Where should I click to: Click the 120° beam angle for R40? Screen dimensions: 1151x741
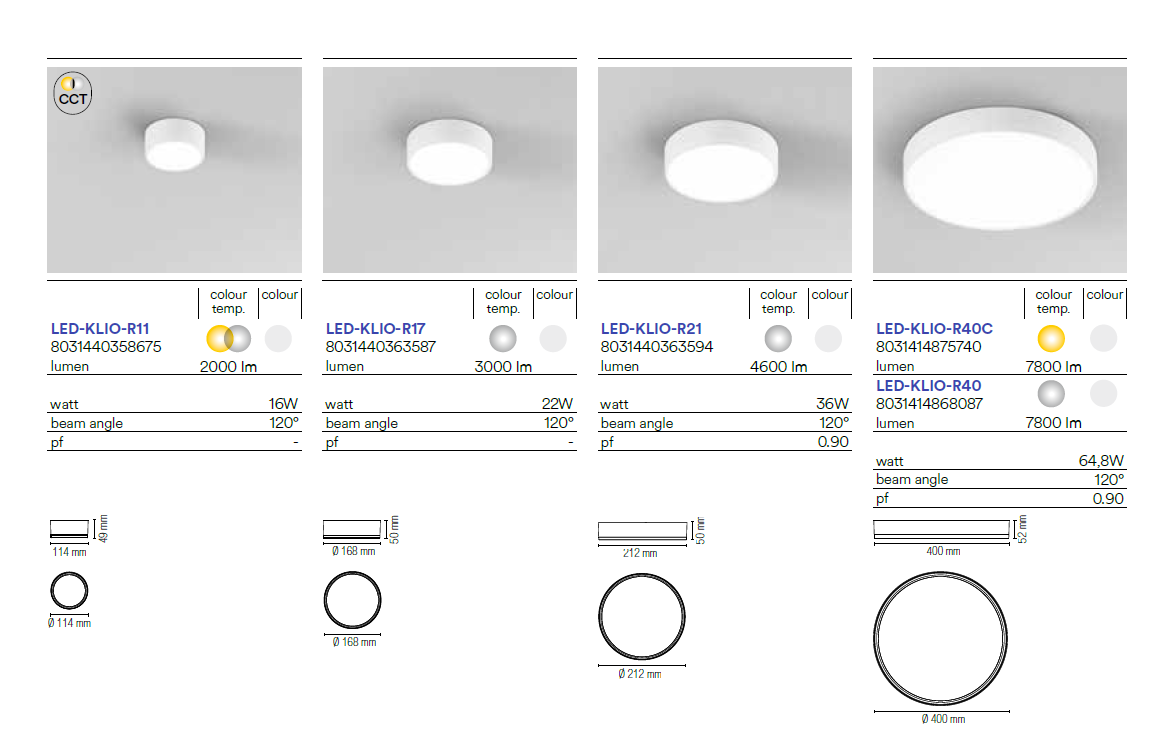click(x=1109, y=480)
